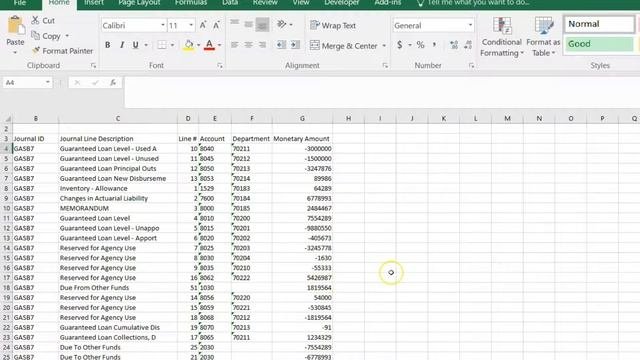The image size is (640, 360).
Task: Apply the Good cell style
Action: (599, 44)
